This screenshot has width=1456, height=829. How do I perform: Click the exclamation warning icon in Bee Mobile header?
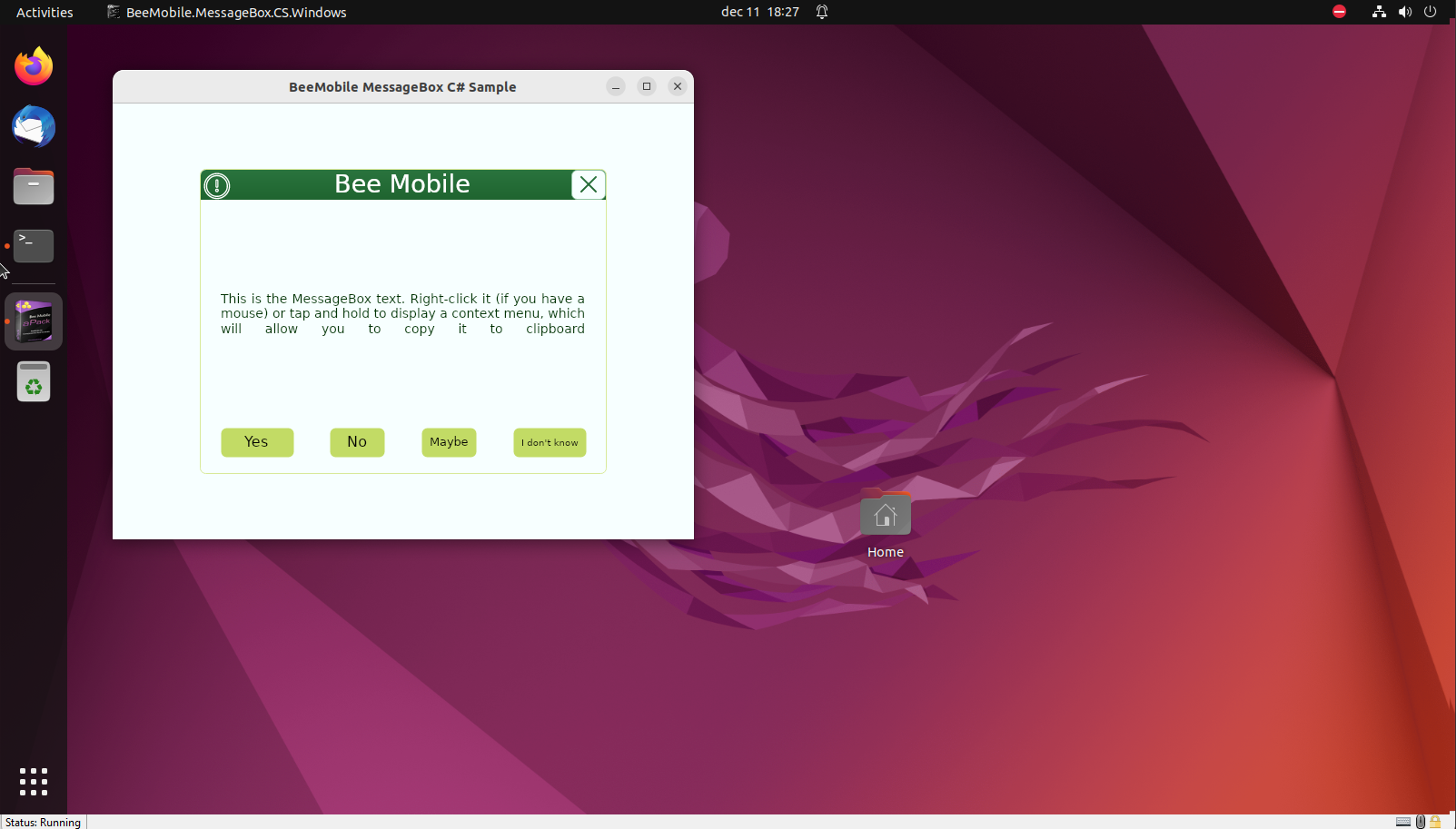pos(217,185)
